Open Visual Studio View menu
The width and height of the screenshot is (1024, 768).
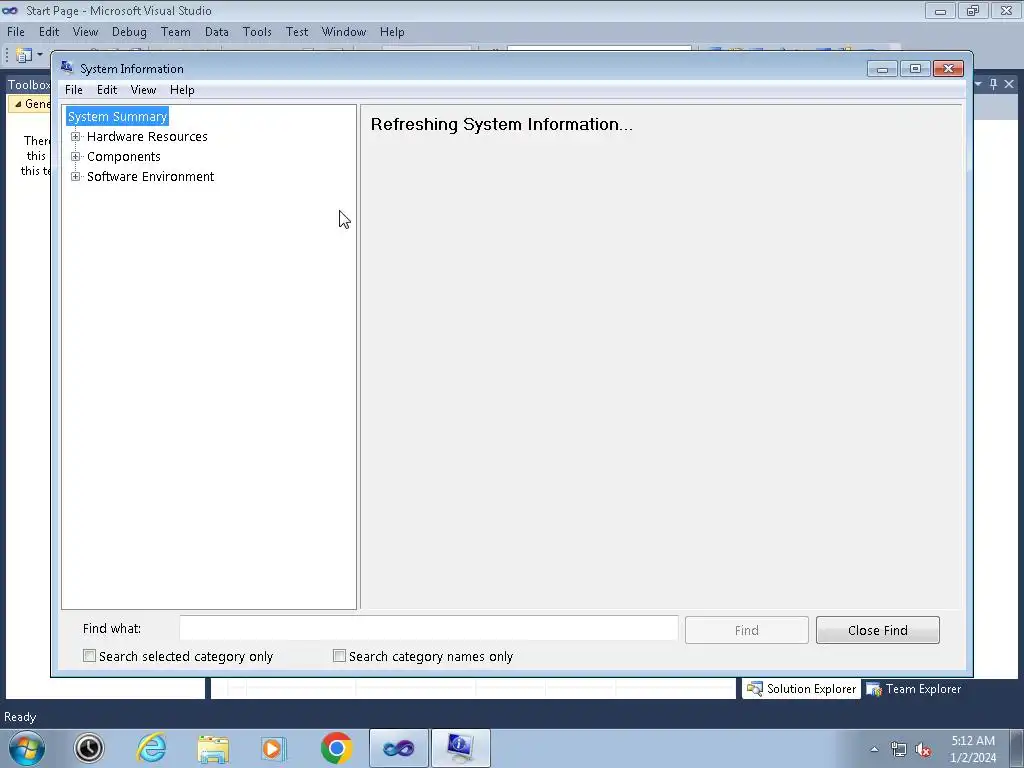[86, 32]
